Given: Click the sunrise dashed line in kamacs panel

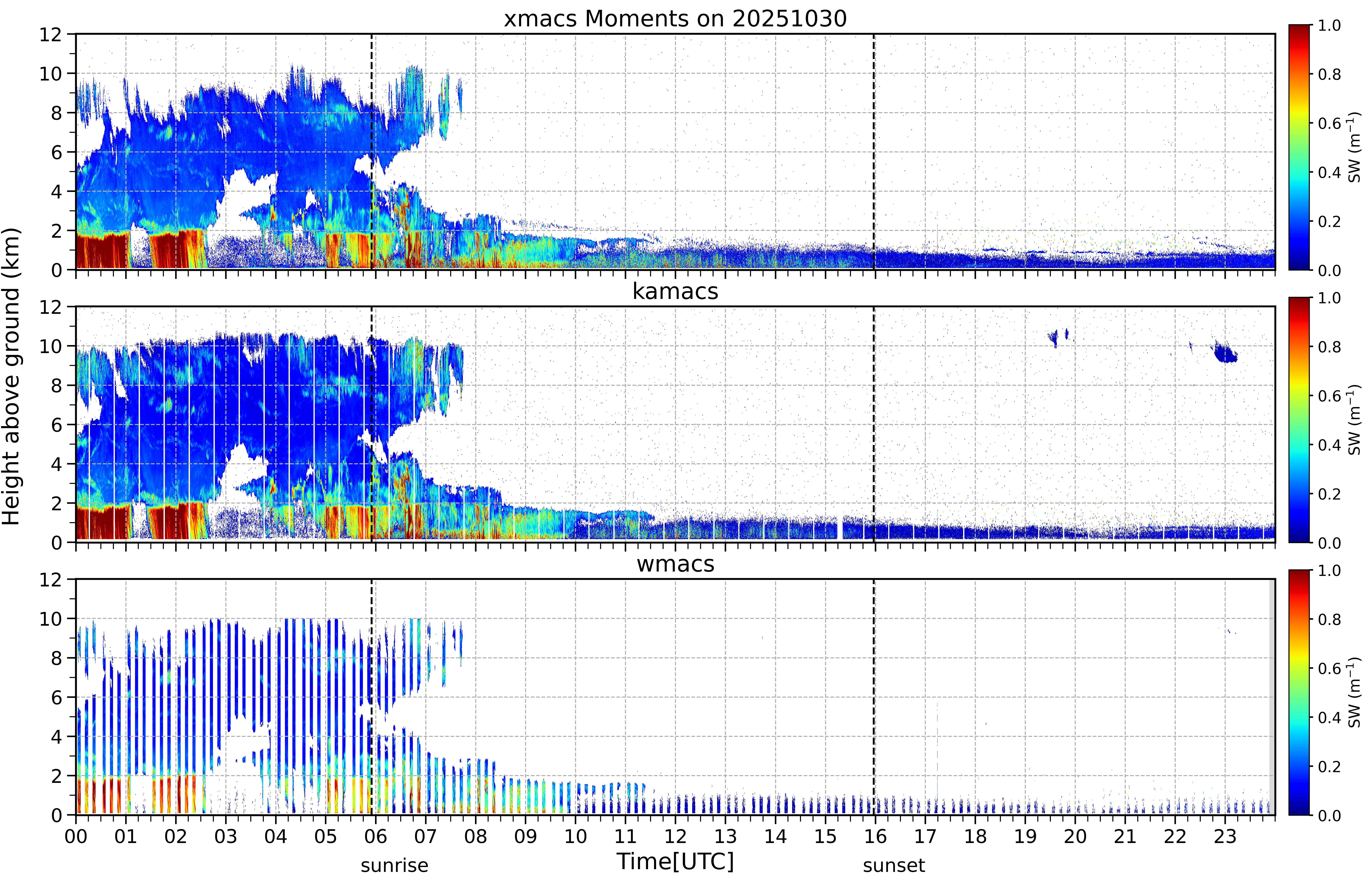Looking at the screenshot, I should pos(372,424).
